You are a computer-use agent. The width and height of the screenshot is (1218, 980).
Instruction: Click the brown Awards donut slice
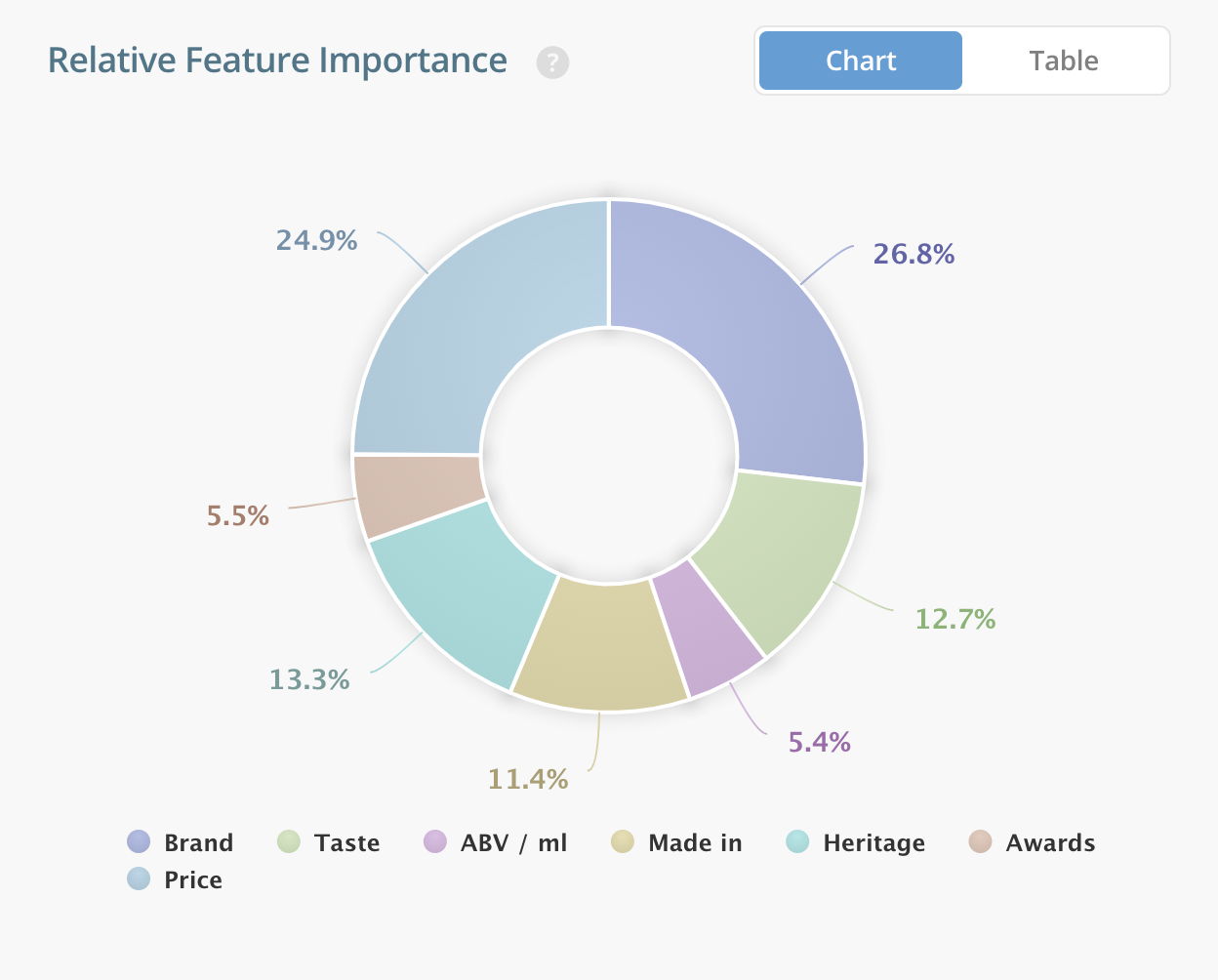pos(420,494)
